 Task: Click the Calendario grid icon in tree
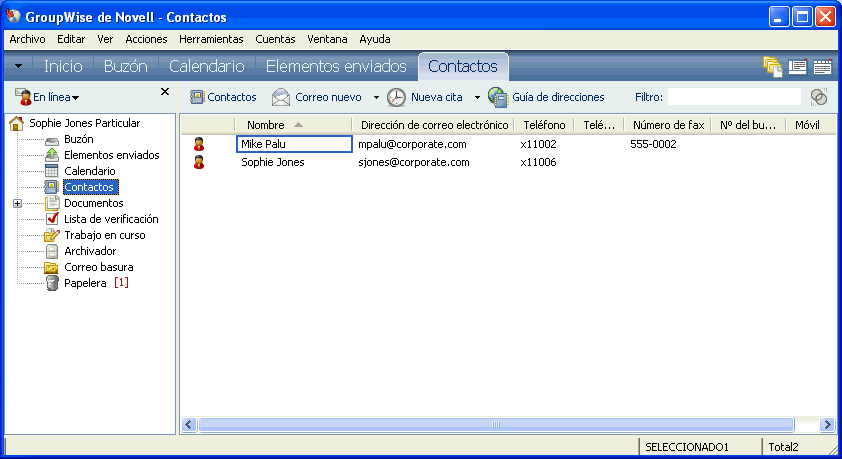[52, 171]
